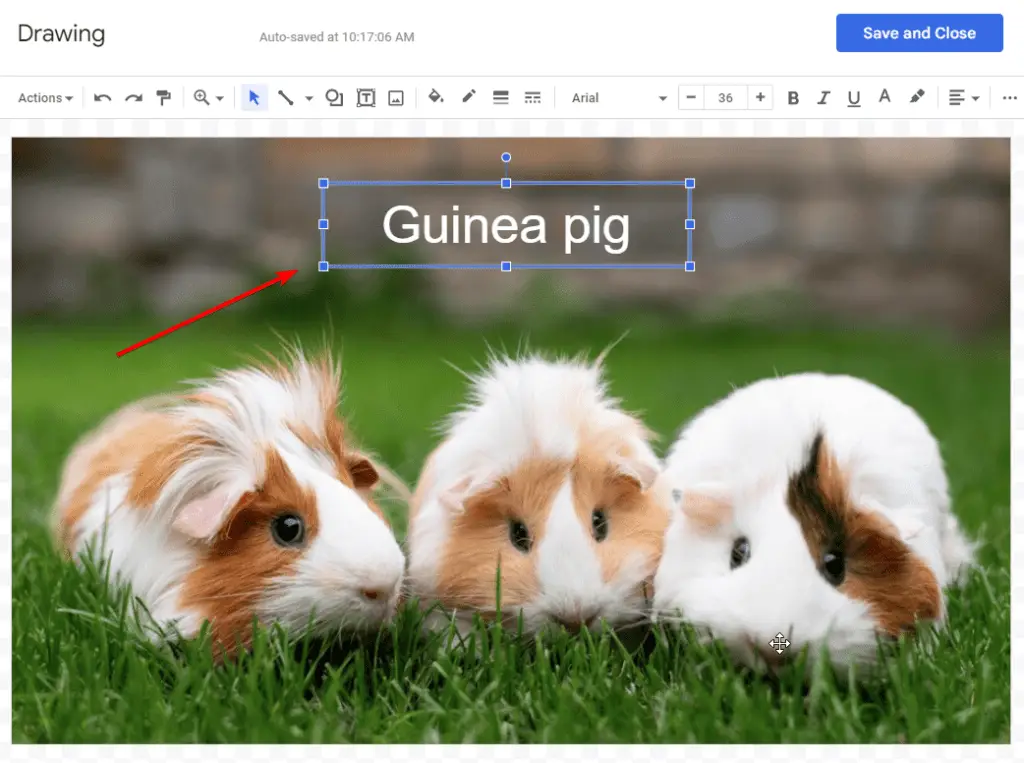Open the Fill color tool
This screenshot has height=763, width=1024.
point(436,97)
